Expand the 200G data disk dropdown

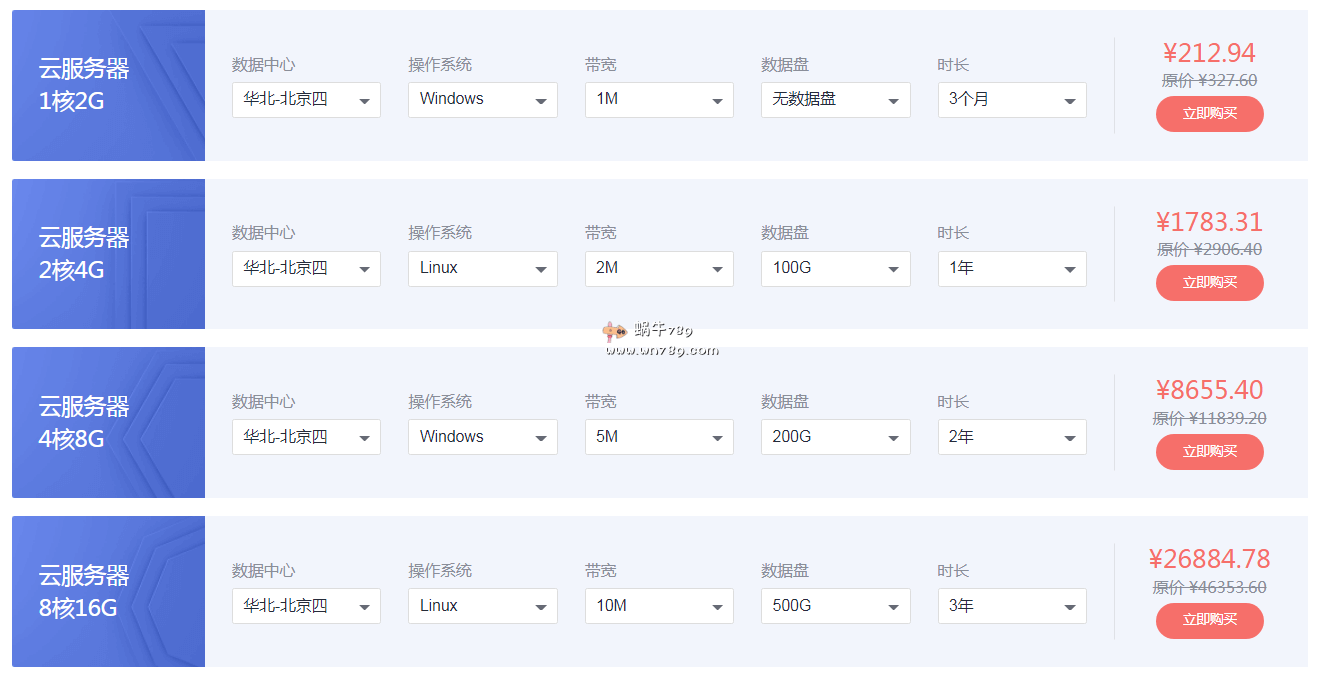click(x=835, y=437)
